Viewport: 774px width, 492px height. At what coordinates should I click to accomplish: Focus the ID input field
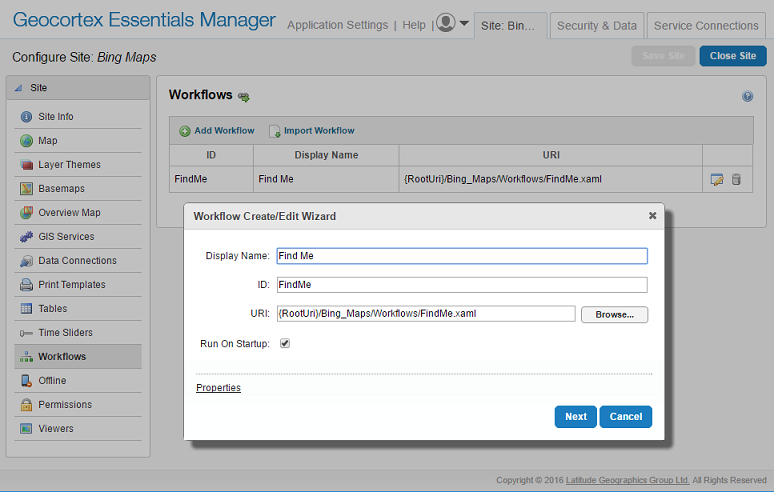(x=462, y=285)
